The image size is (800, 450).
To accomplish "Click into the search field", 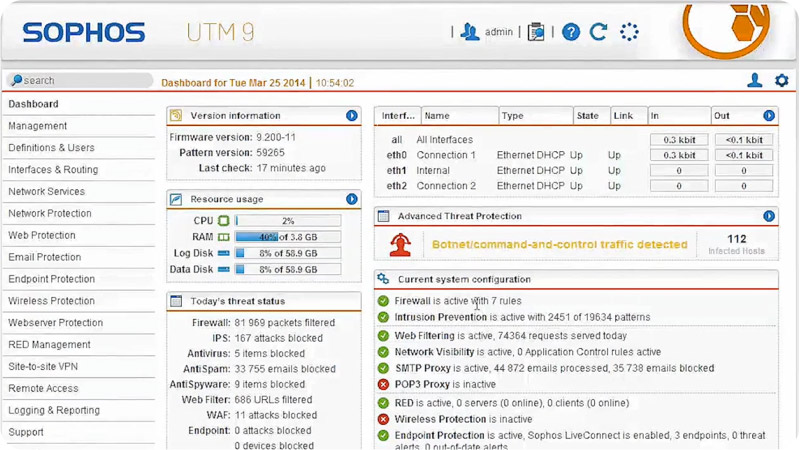I will (x=80, y=80).
